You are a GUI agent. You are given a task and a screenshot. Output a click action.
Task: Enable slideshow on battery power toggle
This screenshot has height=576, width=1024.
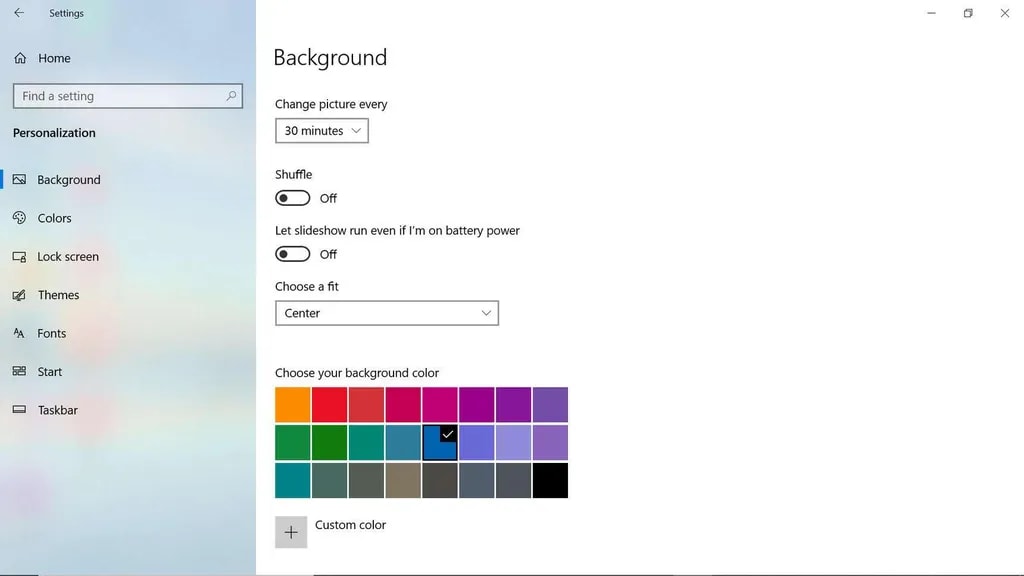coord(293,254)
